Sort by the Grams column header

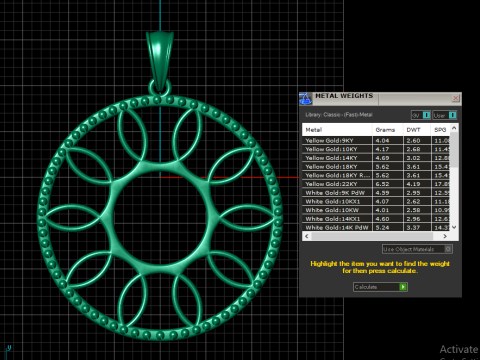click(x=388, y=130)
